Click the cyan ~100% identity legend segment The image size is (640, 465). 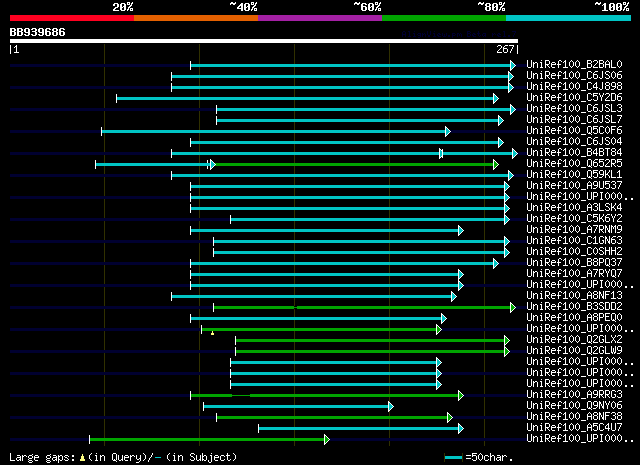click(x=569, y=18)
